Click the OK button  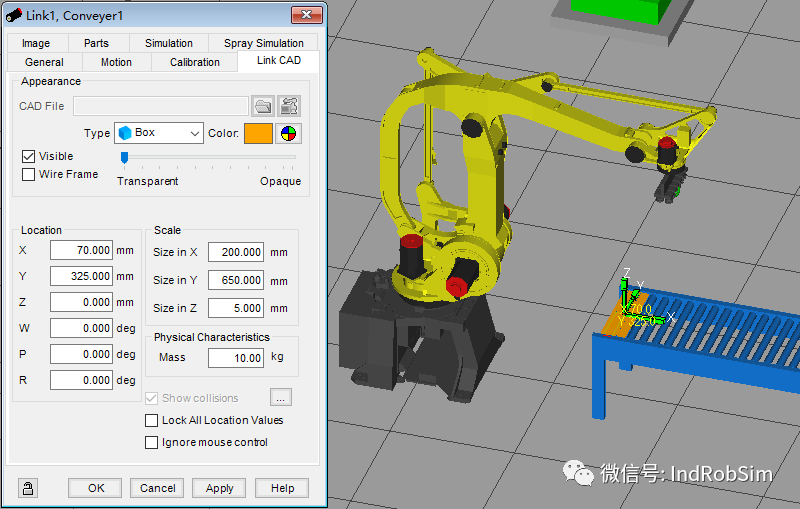pyautogui.click(x=95, y=488)
